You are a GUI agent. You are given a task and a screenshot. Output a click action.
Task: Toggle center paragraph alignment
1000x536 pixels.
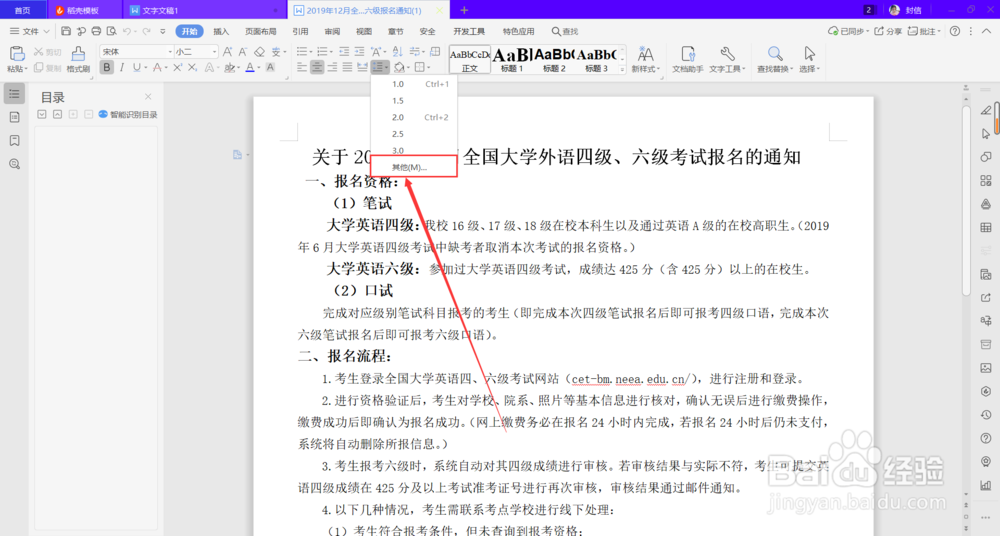click(317, 68)
